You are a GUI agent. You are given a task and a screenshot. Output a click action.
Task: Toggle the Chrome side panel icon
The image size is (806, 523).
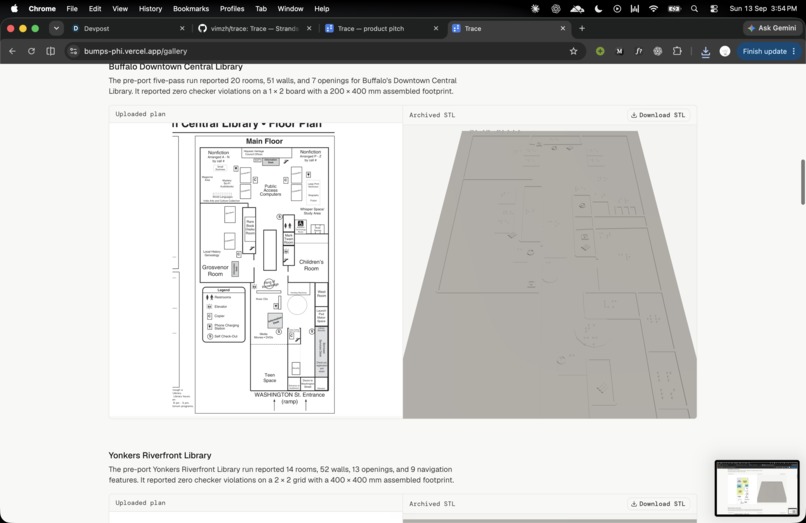pos(50,51)
